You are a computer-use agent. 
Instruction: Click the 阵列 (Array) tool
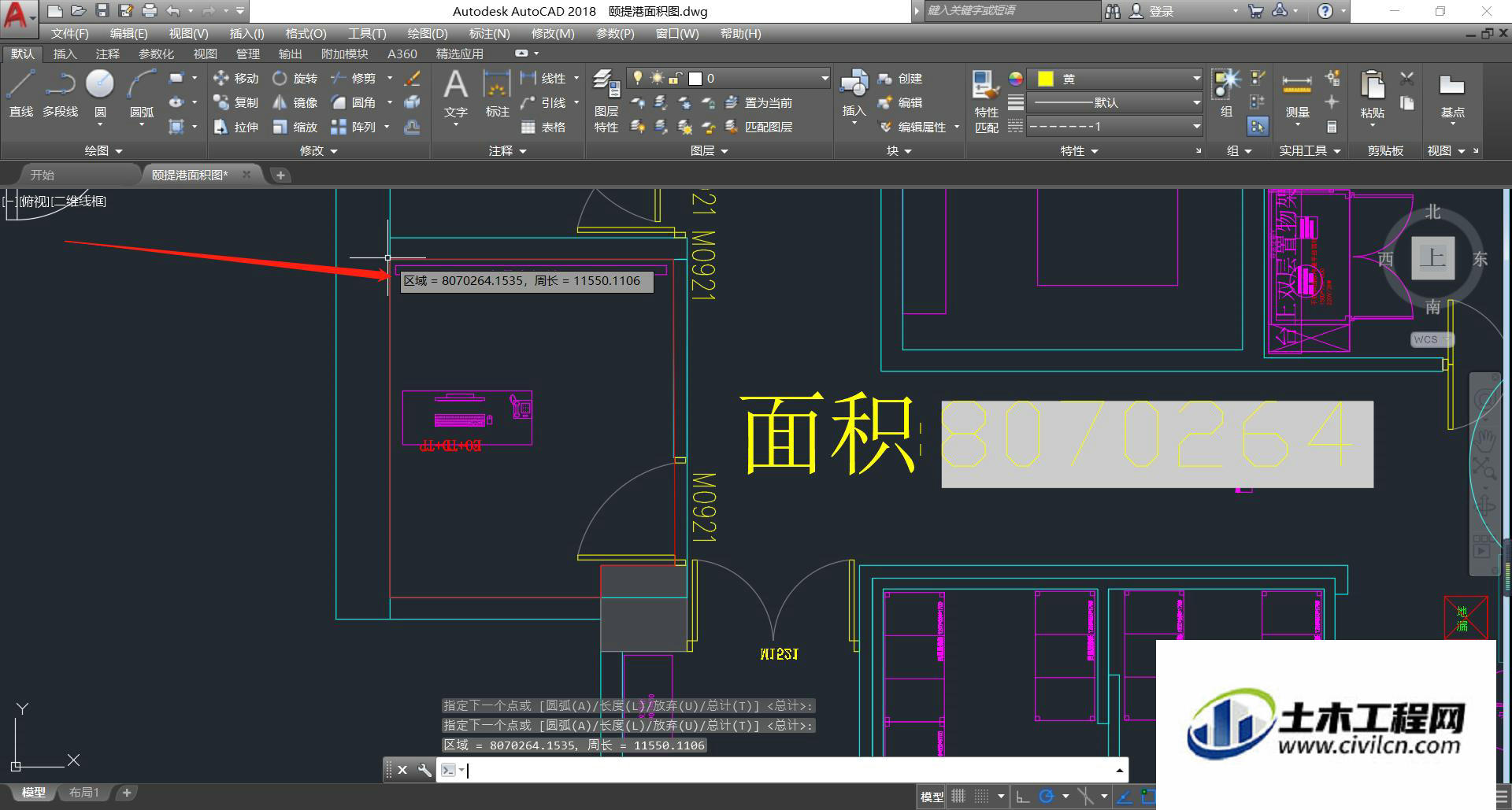pyautogui.click(x=354, y=127)
